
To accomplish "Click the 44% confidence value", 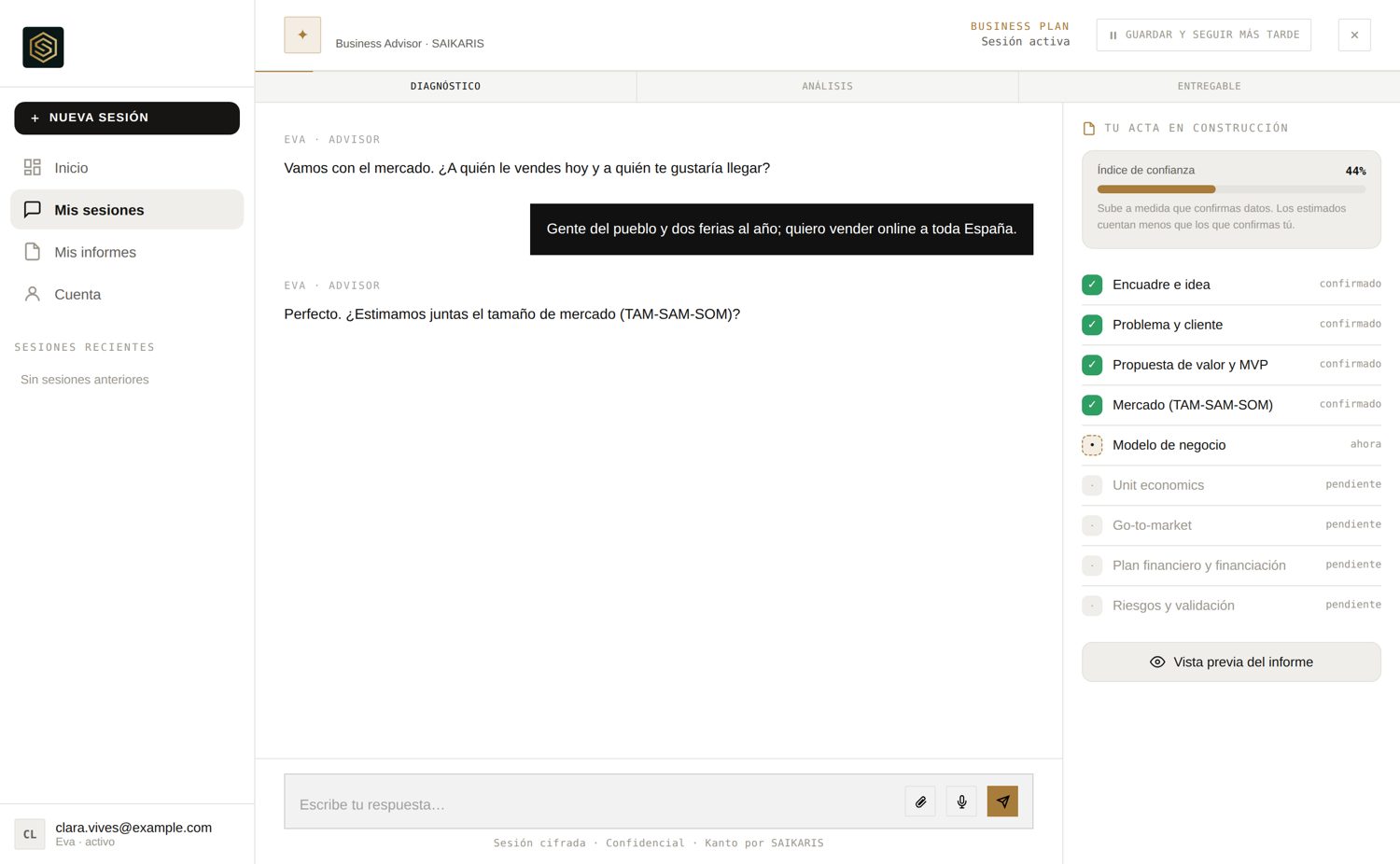I will [x=1355, y=171].
